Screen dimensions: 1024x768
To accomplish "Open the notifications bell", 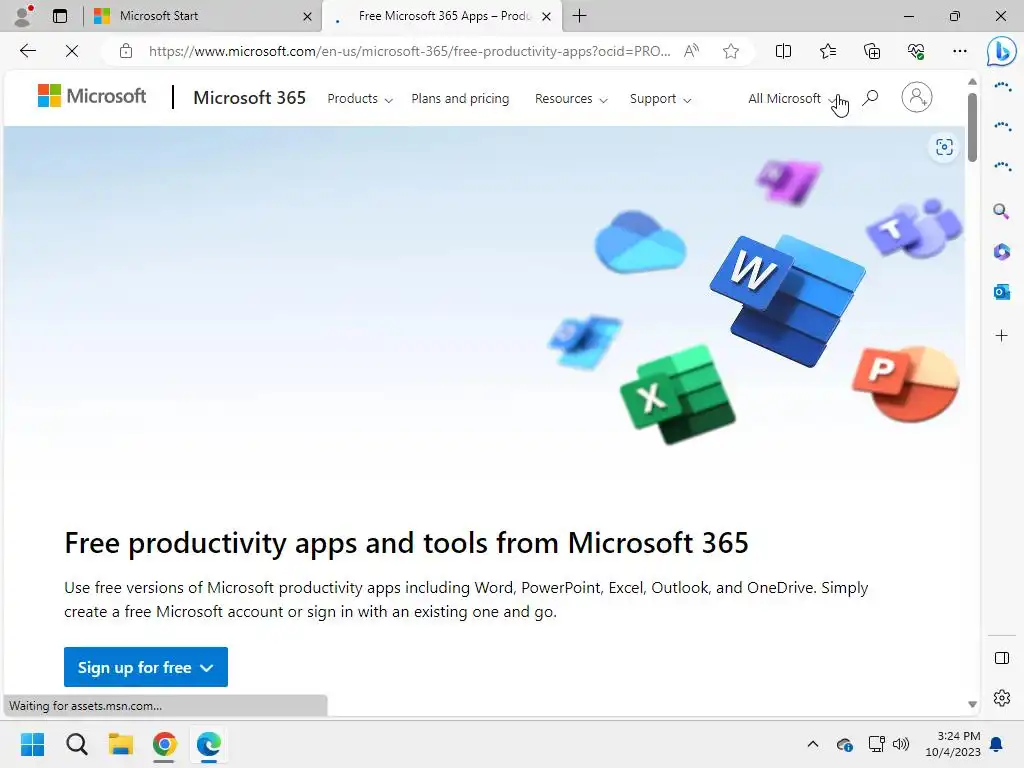I will (x=997, y=744).
